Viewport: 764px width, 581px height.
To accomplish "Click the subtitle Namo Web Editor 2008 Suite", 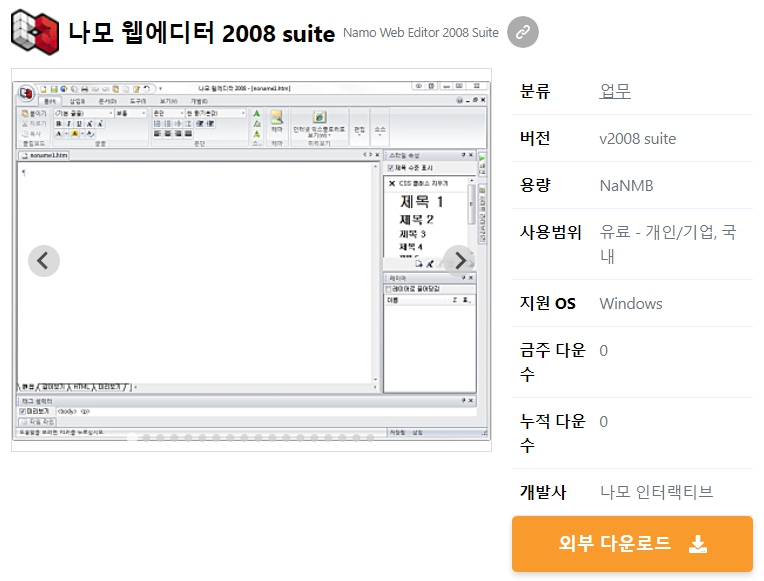I will (x=420, y=33).
